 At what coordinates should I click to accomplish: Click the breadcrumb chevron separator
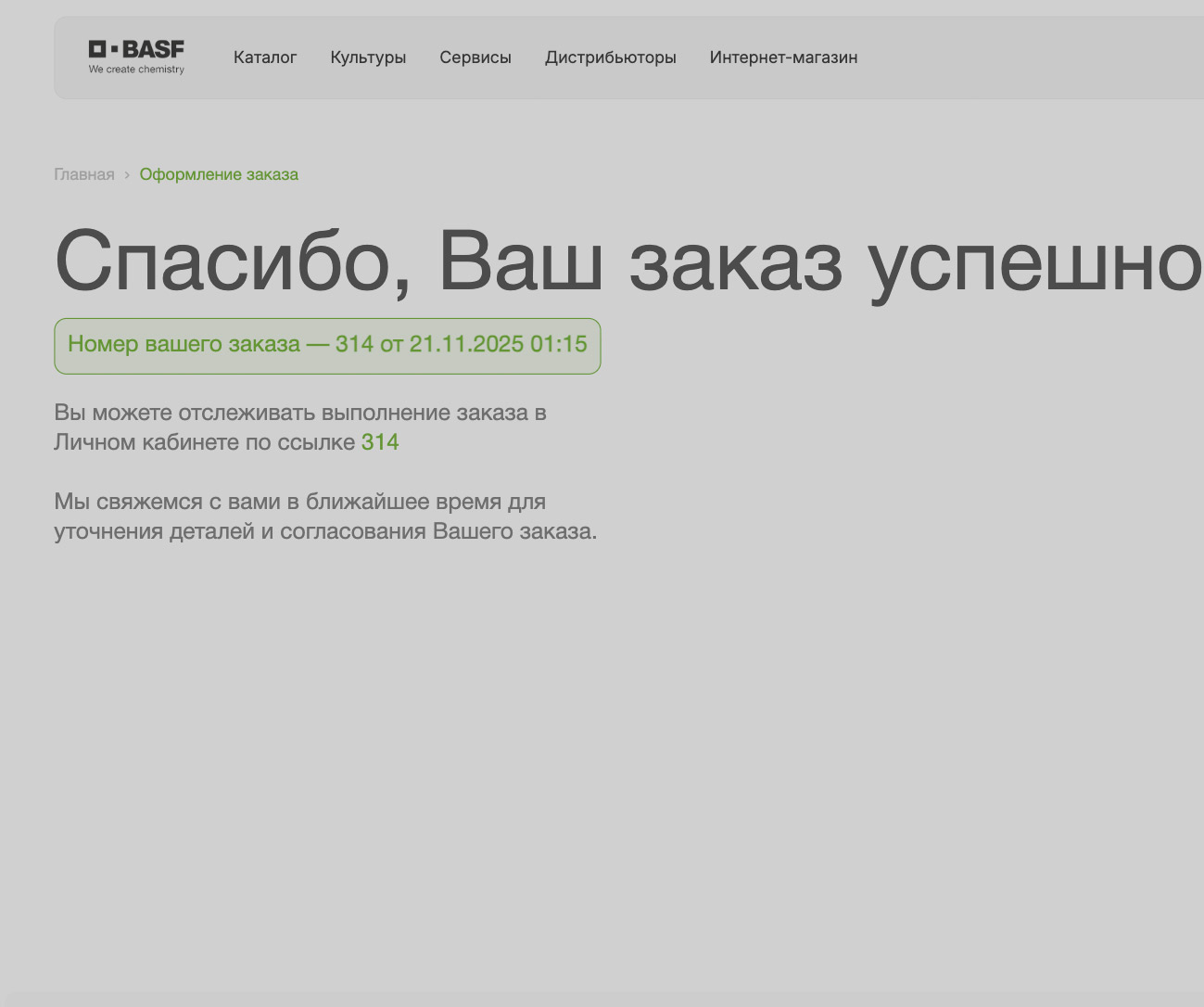127,174
